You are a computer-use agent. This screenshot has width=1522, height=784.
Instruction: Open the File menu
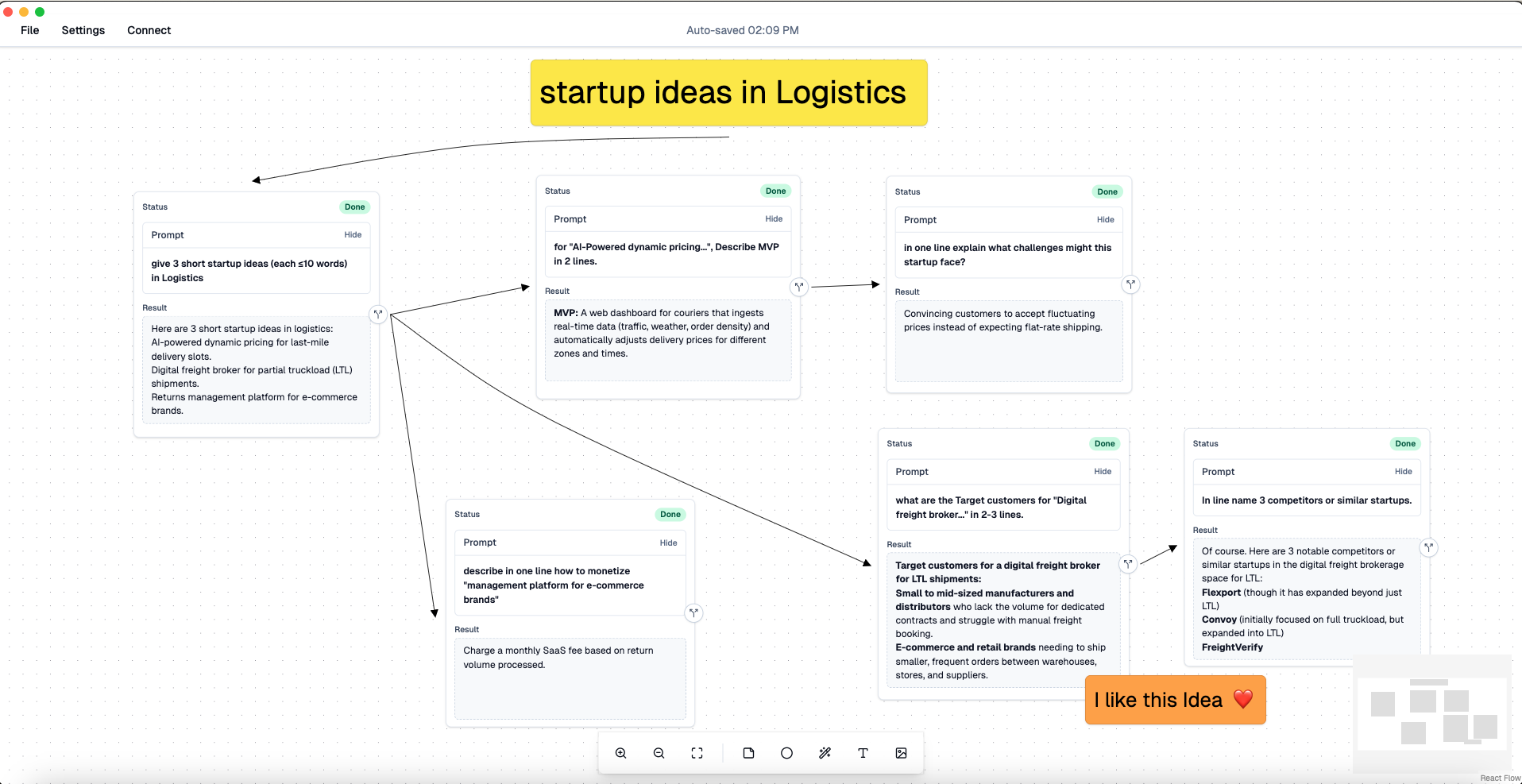tap(30, 30)
